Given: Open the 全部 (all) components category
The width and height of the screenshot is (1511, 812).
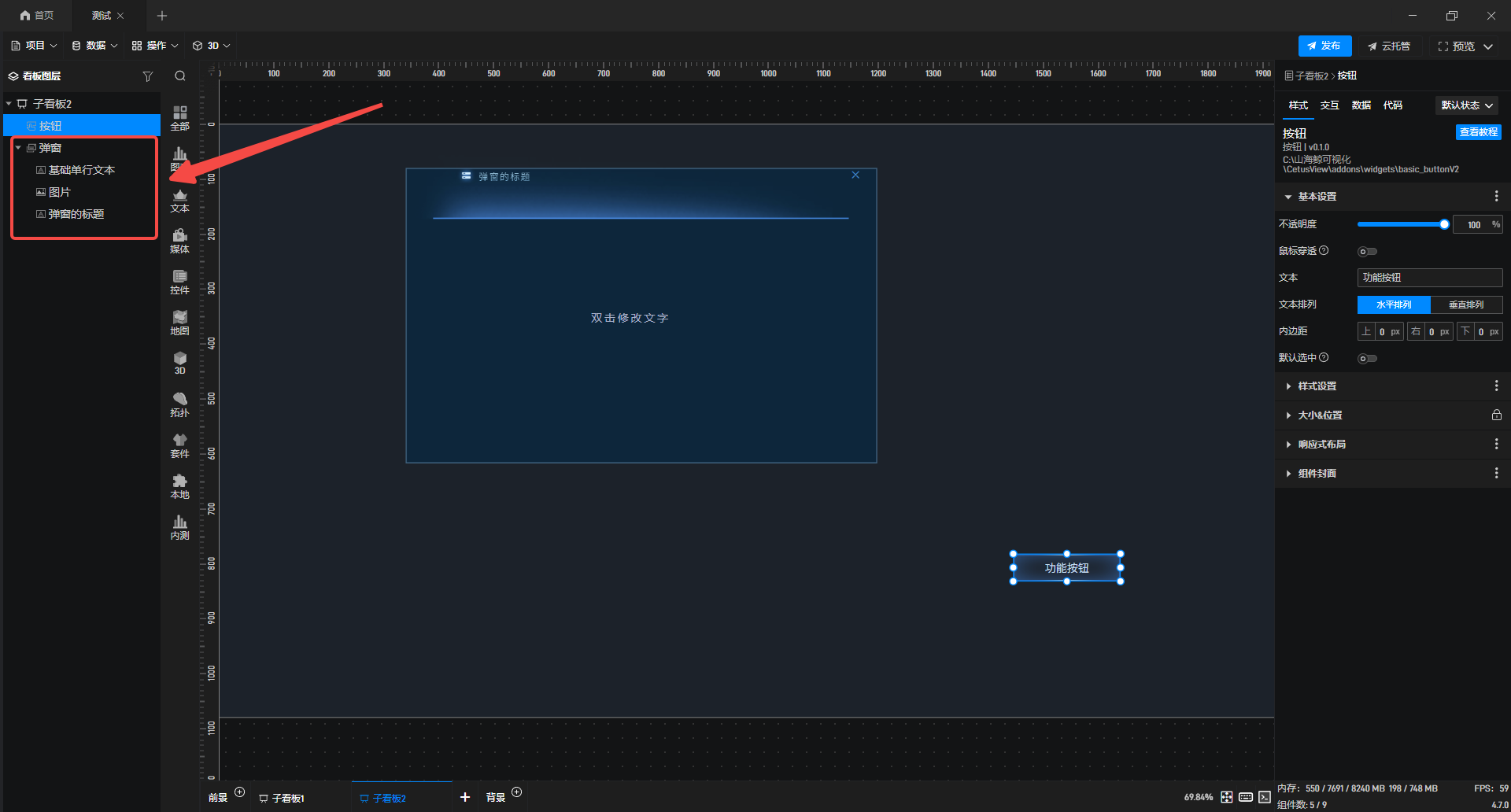Looking at the screenshot, I should click(x=179, y=118).
